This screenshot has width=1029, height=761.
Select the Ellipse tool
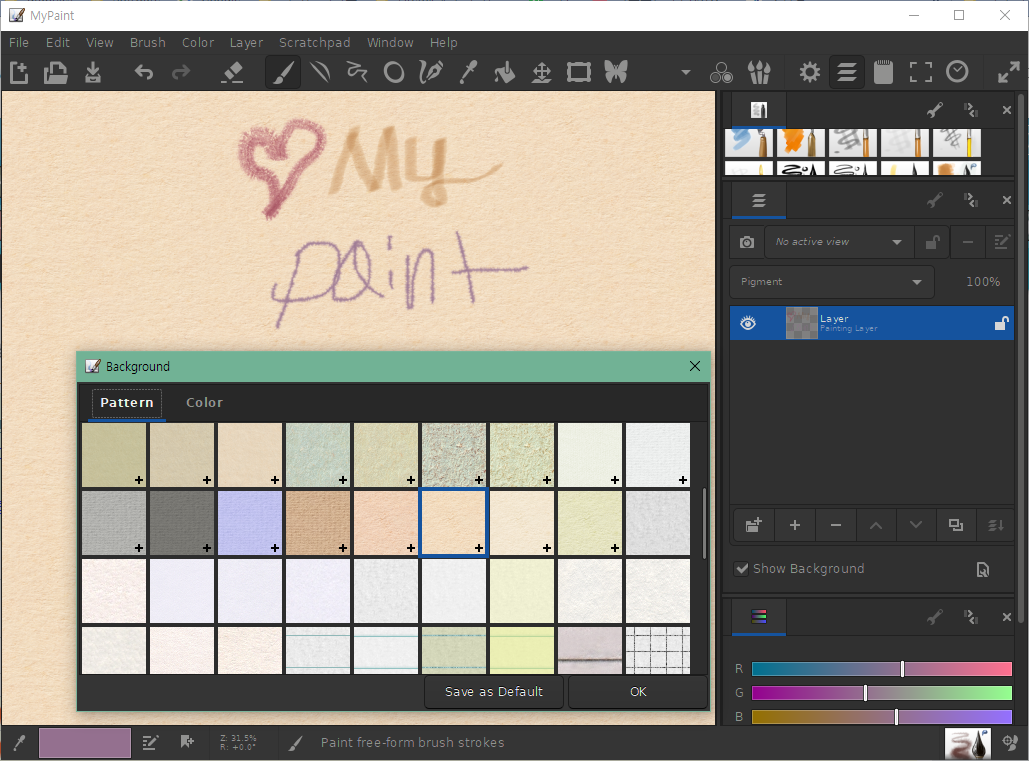click(394, 72)
